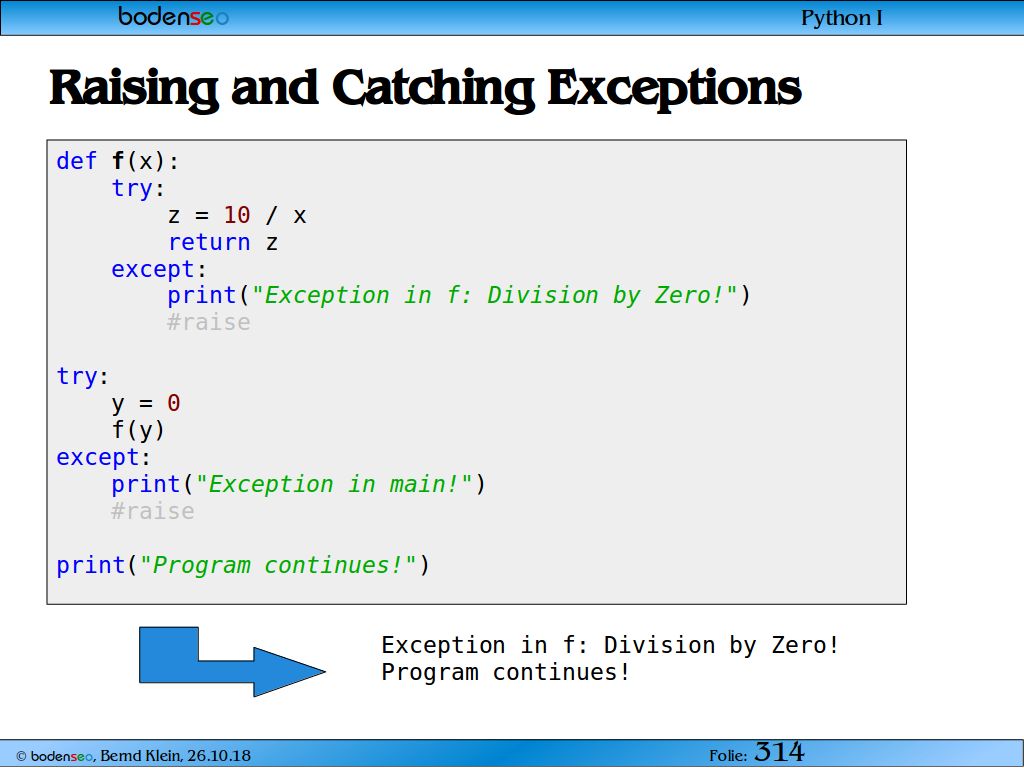Click the bodenseo logo in the header
This screenshot has height=768, width=1024.
pyautogui.click(x=173, y=16)
